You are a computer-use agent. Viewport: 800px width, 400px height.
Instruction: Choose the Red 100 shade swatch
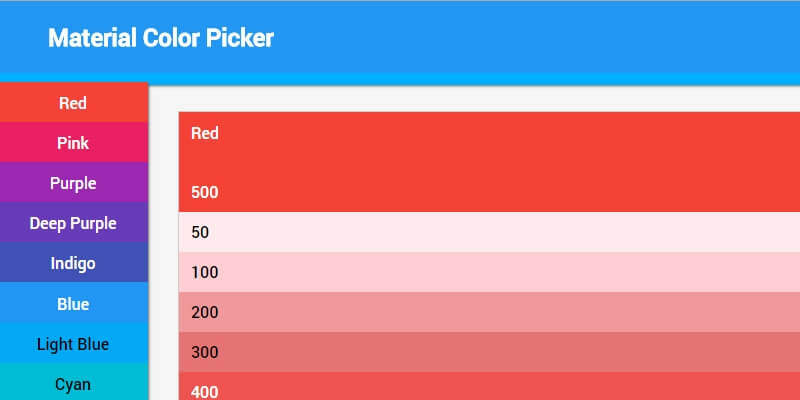click(x=490, y=272)
